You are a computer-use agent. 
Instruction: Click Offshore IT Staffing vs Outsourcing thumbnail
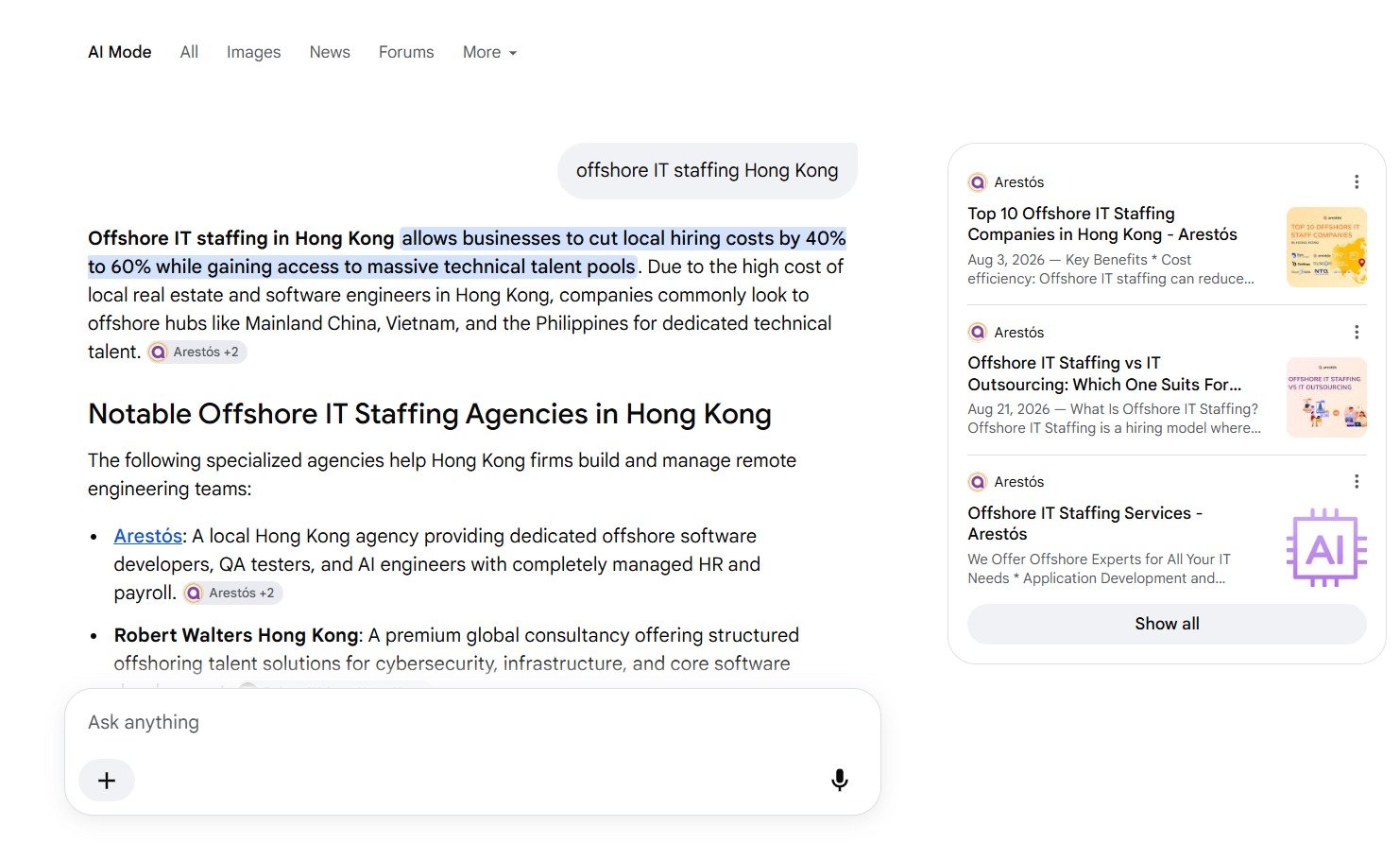[1326, 397]
